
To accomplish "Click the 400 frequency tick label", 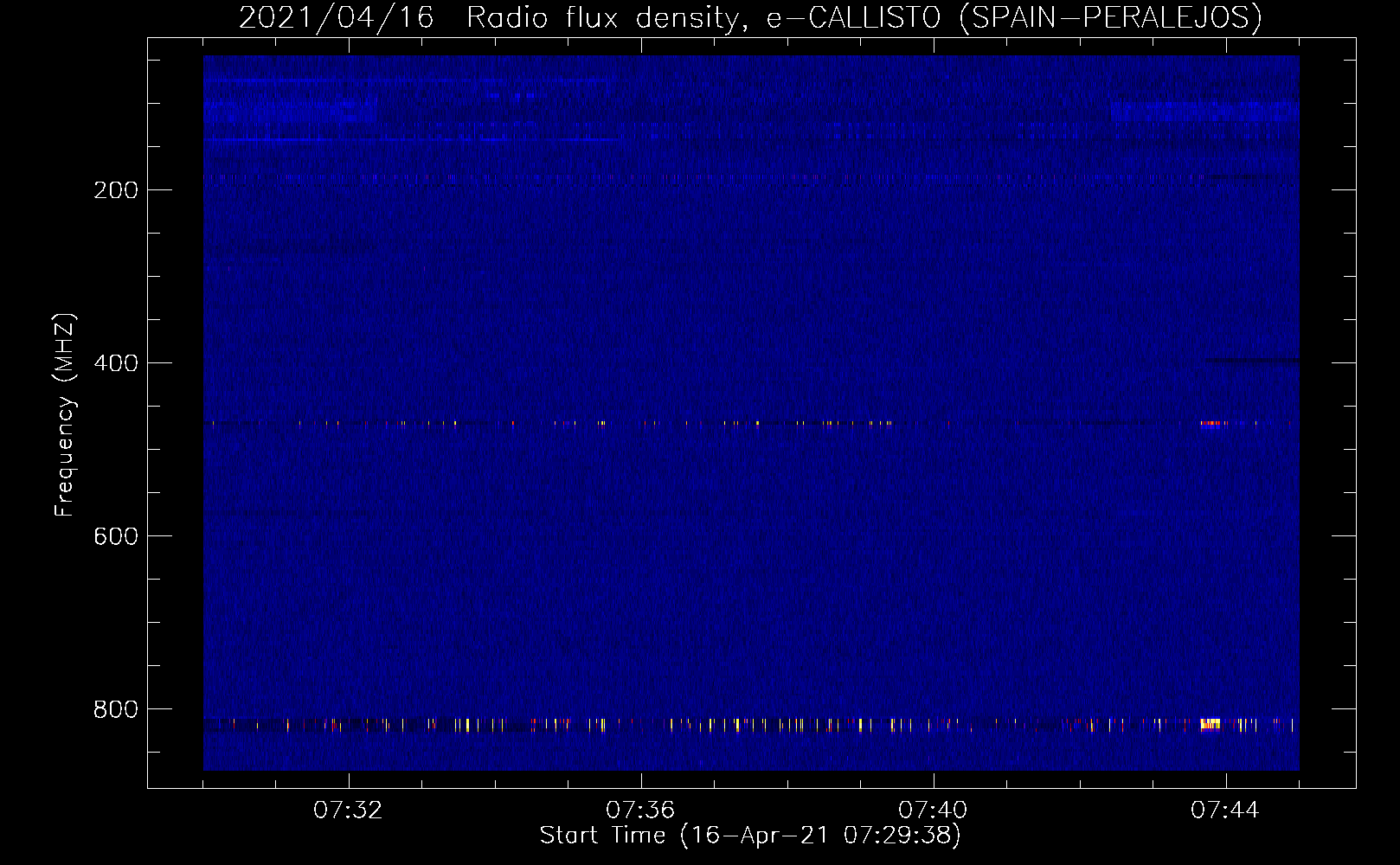I will click(115, 363).
